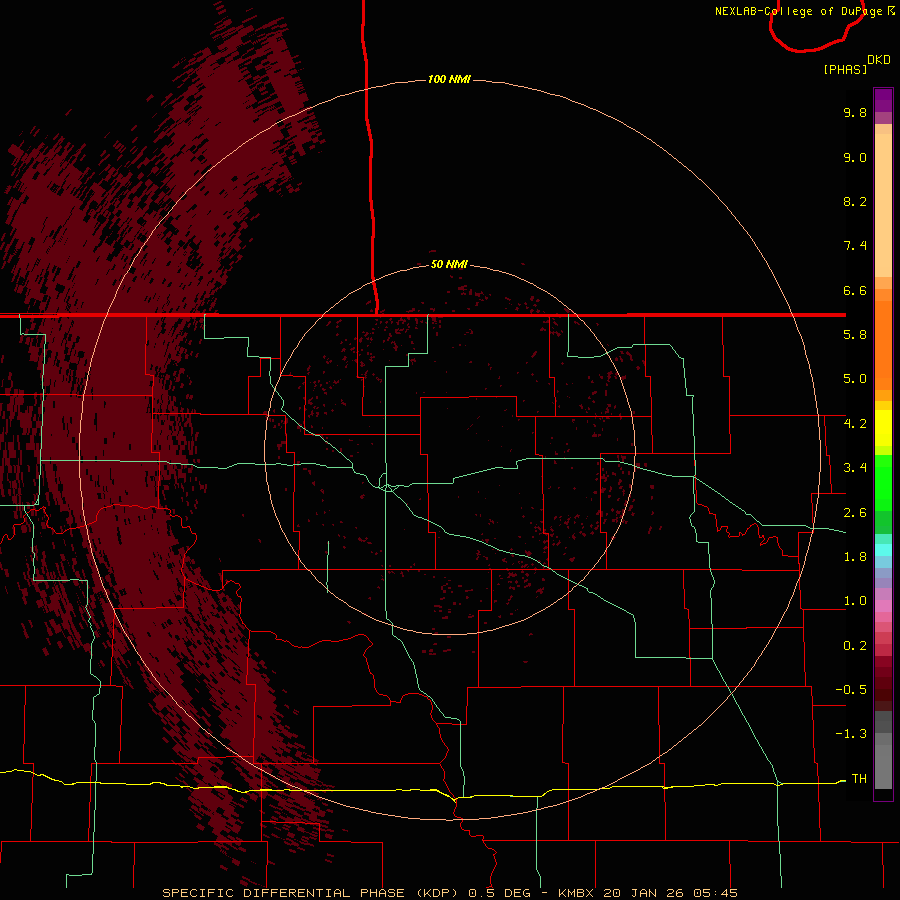Click the 05:45 timestamp in caption

coord(715,893)
